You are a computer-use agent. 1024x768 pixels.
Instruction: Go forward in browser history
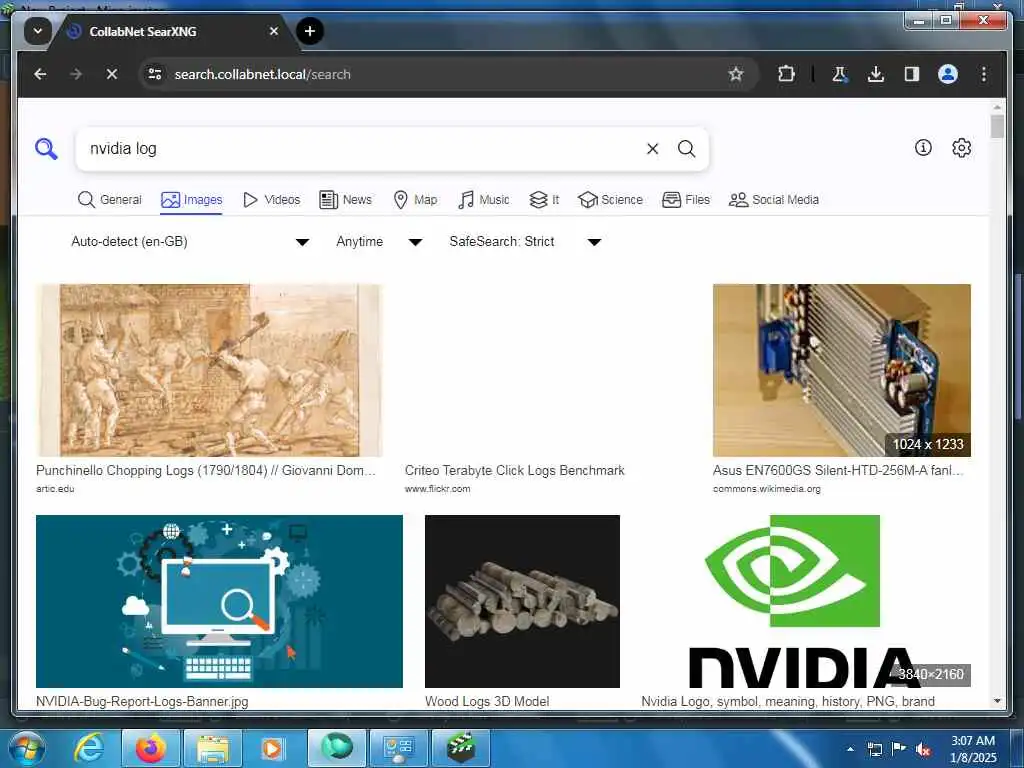click(76, 74)
